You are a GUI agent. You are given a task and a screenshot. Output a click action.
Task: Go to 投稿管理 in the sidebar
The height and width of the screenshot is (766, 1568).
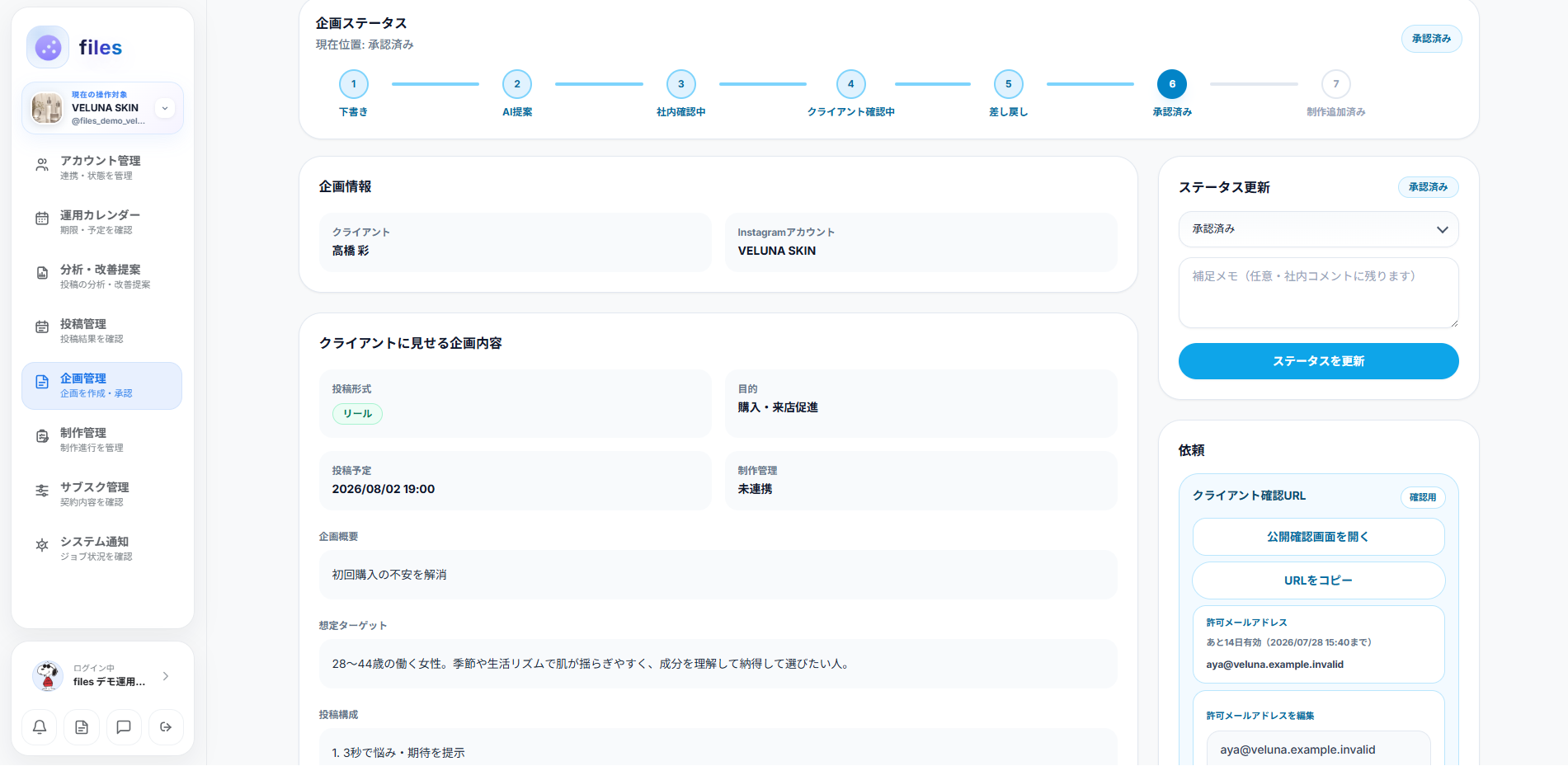[x=101, y=331]
